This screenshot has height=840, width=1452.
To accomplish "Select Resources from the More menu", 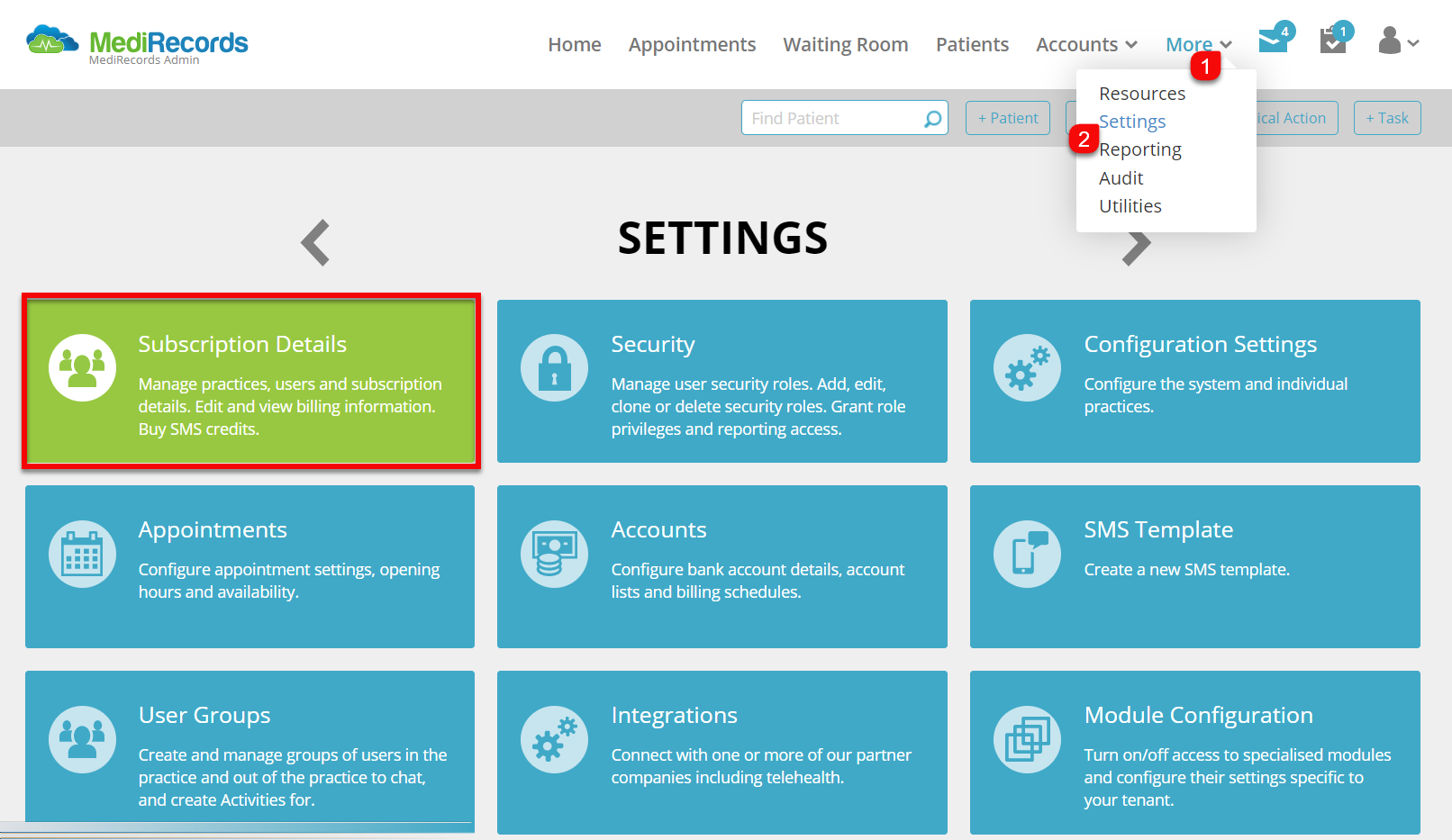I will 1142,94.
